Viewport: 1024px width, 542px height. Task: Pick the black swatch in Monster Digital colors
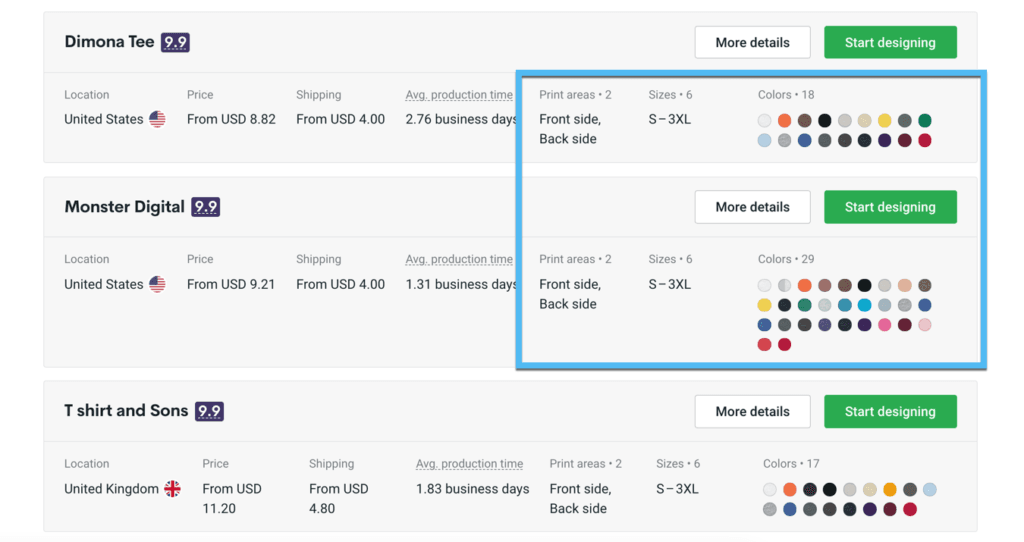pyautogui.click(x=865, y=285)
